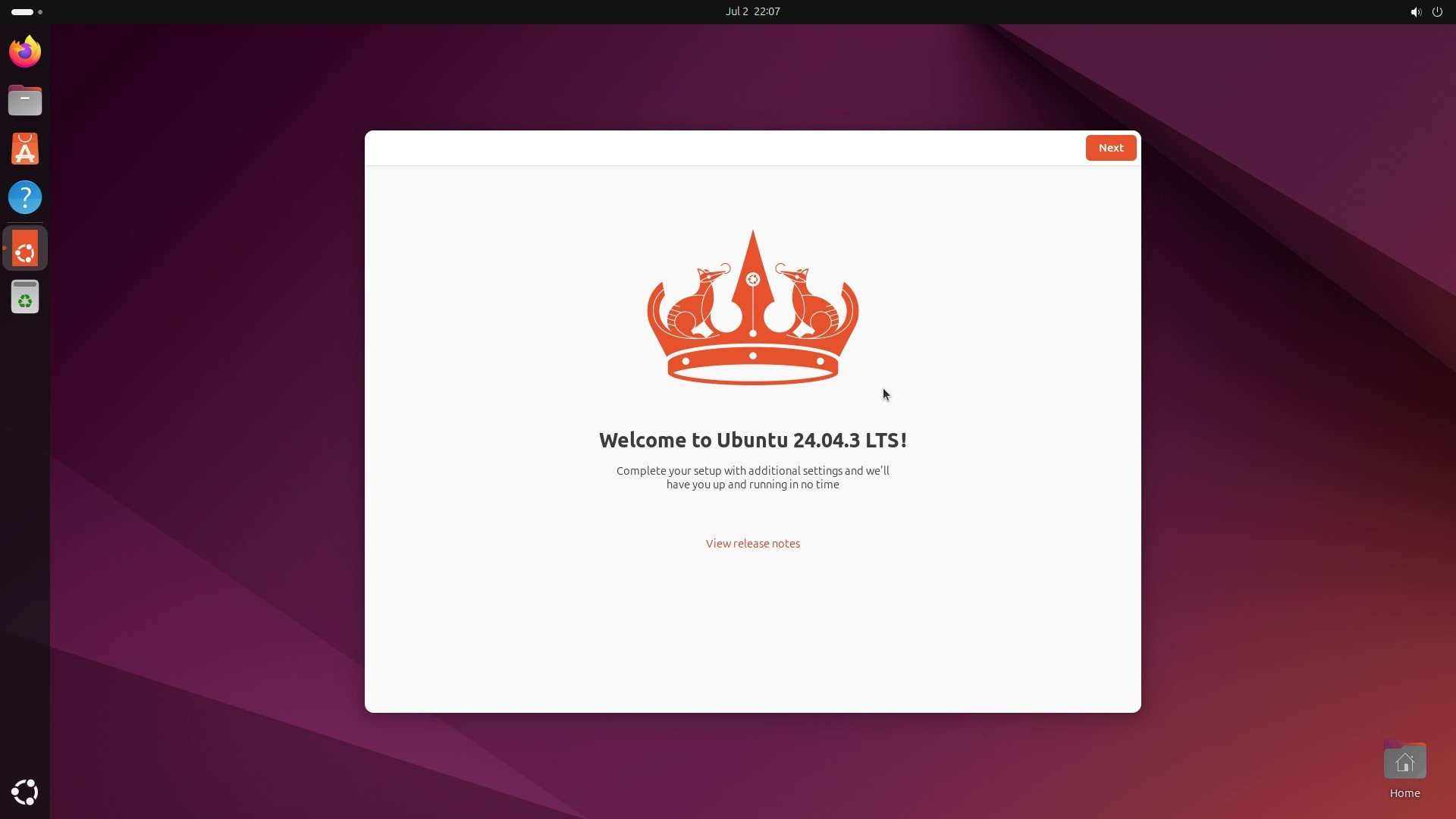The height and width of the screenshot is (819, 1456).
Task: Click the Home label under the house icon
Action: [1404, 793]
